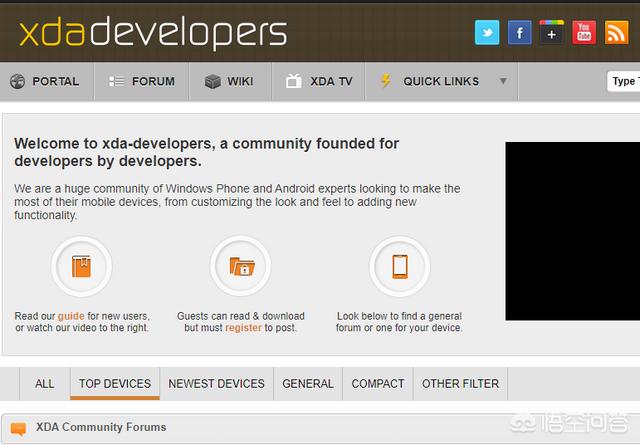
Task: Switch to the NEWEST DEVICES tab
Action: point(216,384)
